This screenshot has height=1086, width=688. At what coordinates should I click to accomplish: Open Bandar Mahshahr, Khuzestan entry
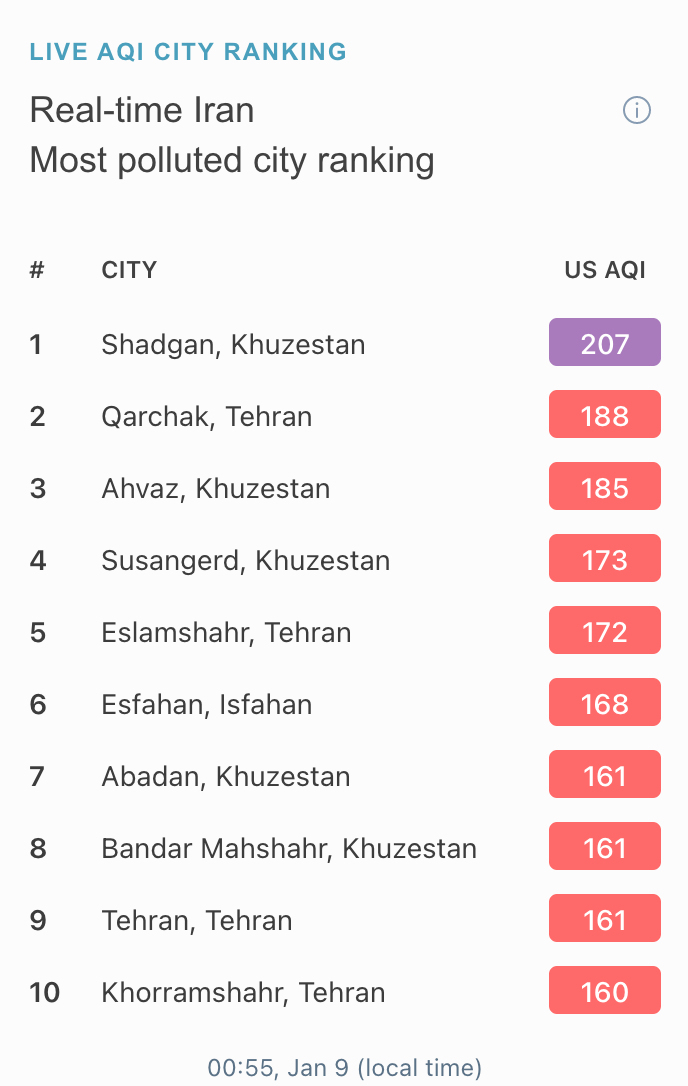(289, 848)
